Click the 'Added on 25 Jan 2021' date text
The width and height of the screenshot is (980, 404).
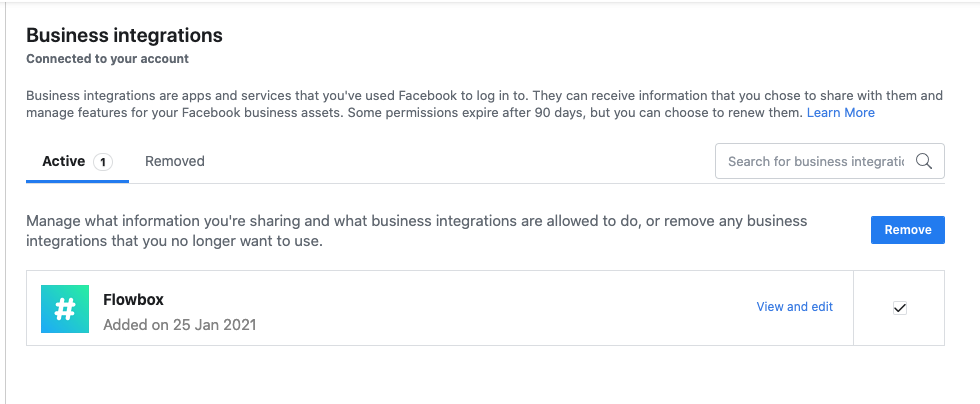(180, 325)
